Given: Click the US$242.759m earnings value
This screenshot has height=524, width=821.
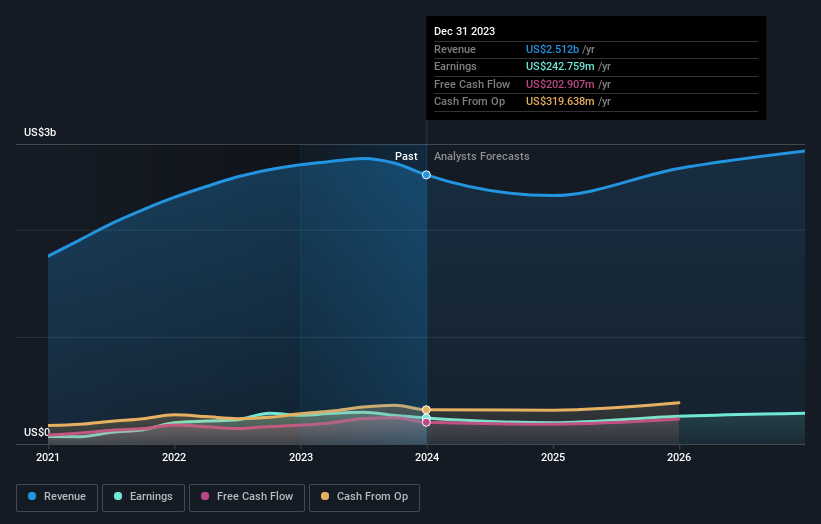Looking at the screenshot, I should [x=560, y=66].
